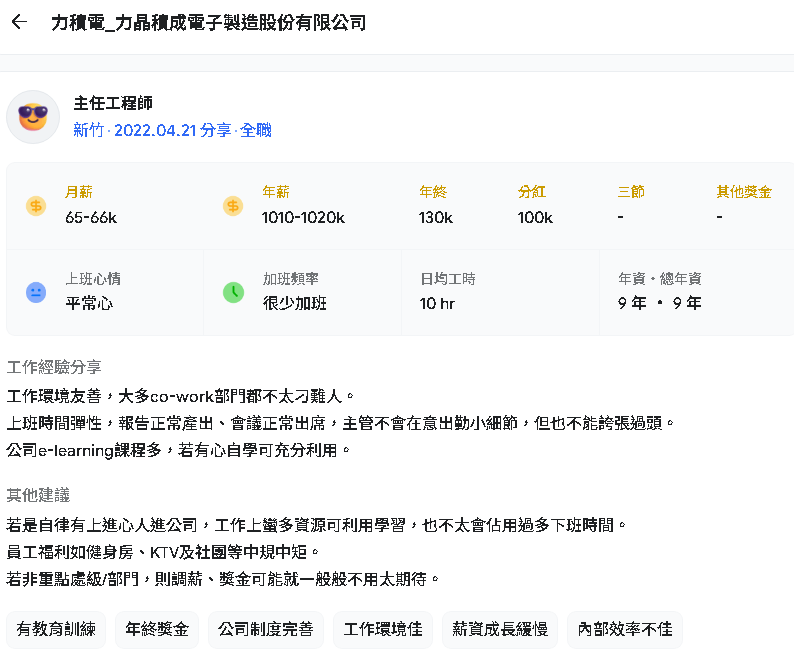Click the year-end bonus value 130k

pos(435,218)
